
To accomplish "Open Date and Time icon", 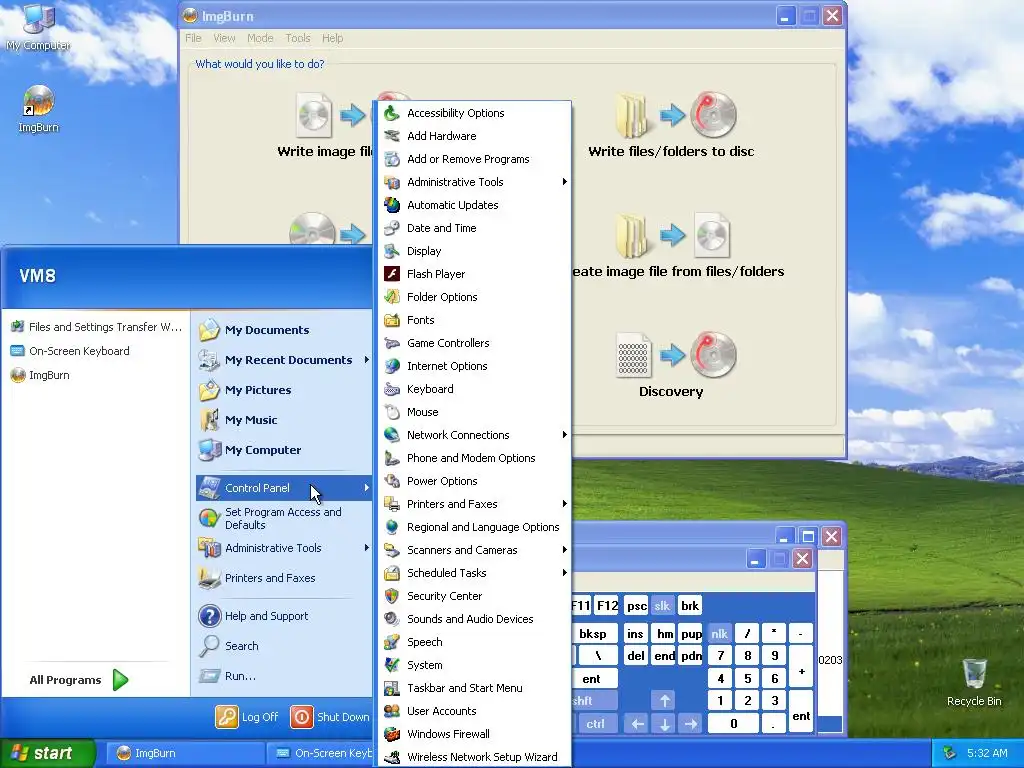I will 392,228.
